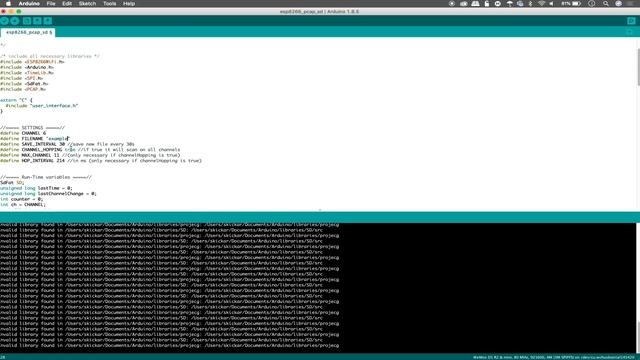Click the 'extern "C" {' line
This screenshot has width=640, height=360.
click(x=16, y=100)
